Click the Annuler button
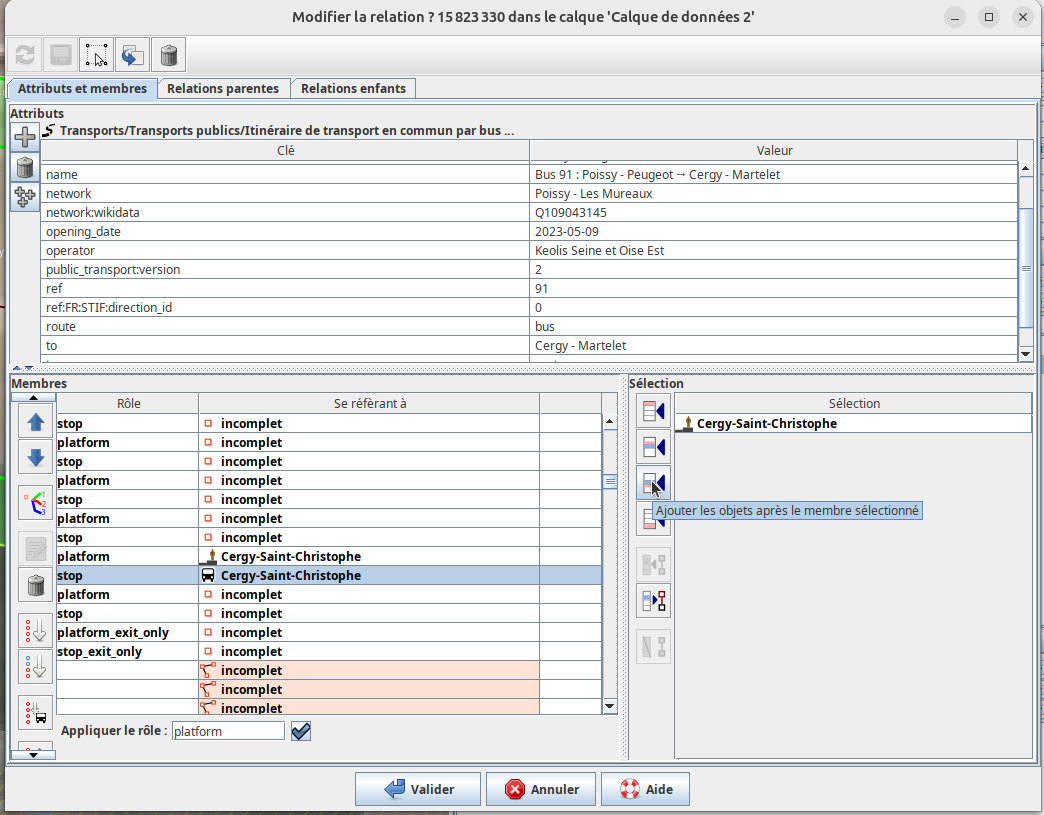The width and height of the screenshot is (1044, 815). (542, 789)
